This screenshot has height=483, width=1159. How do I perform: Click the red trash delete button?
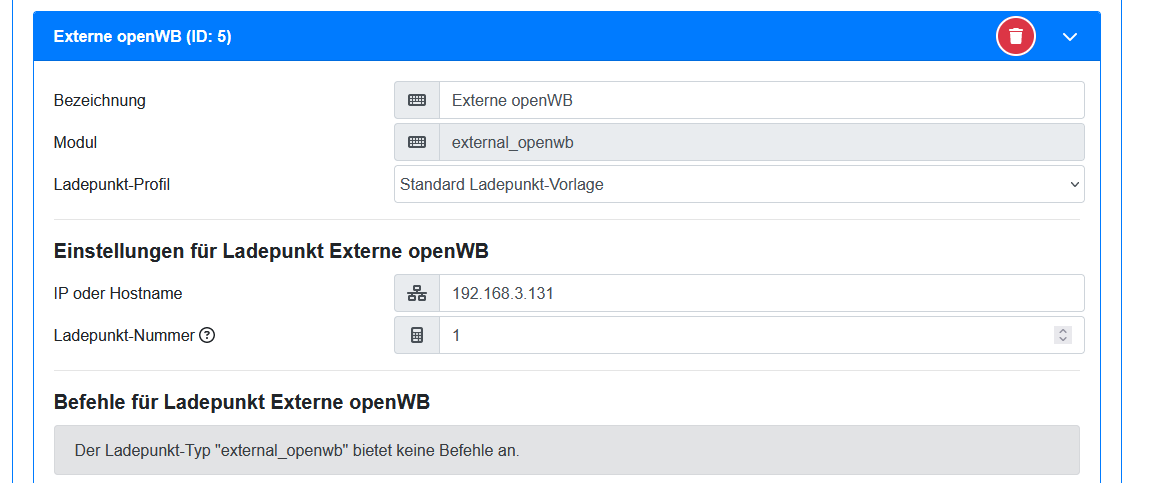[x=1015, y=37]
